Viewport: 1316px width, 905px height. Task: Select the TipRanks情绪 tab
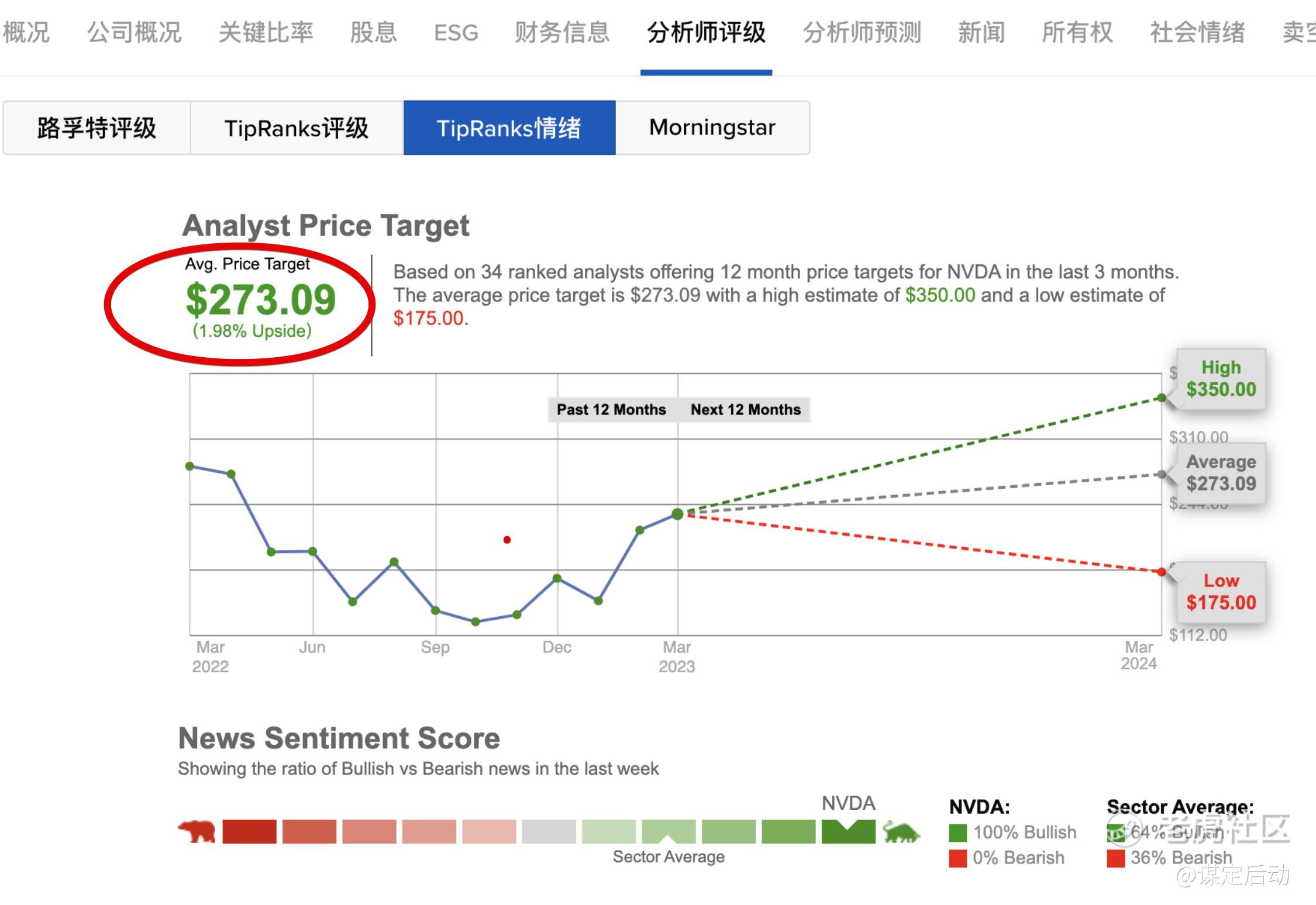(x=509, y=127)
